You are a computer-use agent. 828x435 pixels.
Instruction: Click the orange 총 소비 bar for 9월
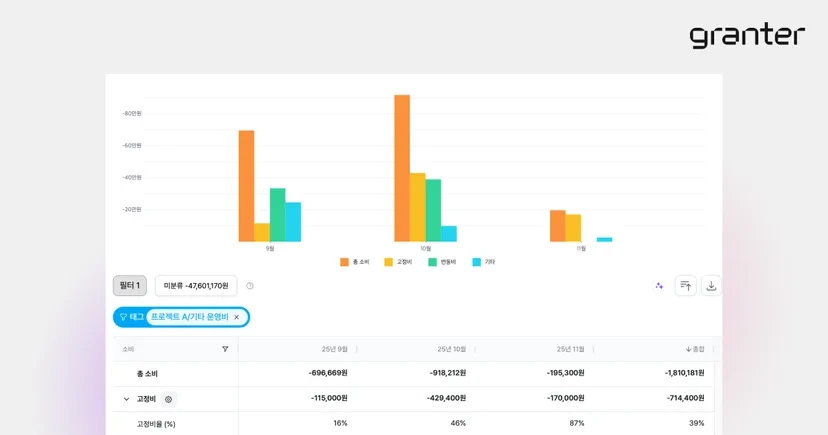[x=246, y=186]
